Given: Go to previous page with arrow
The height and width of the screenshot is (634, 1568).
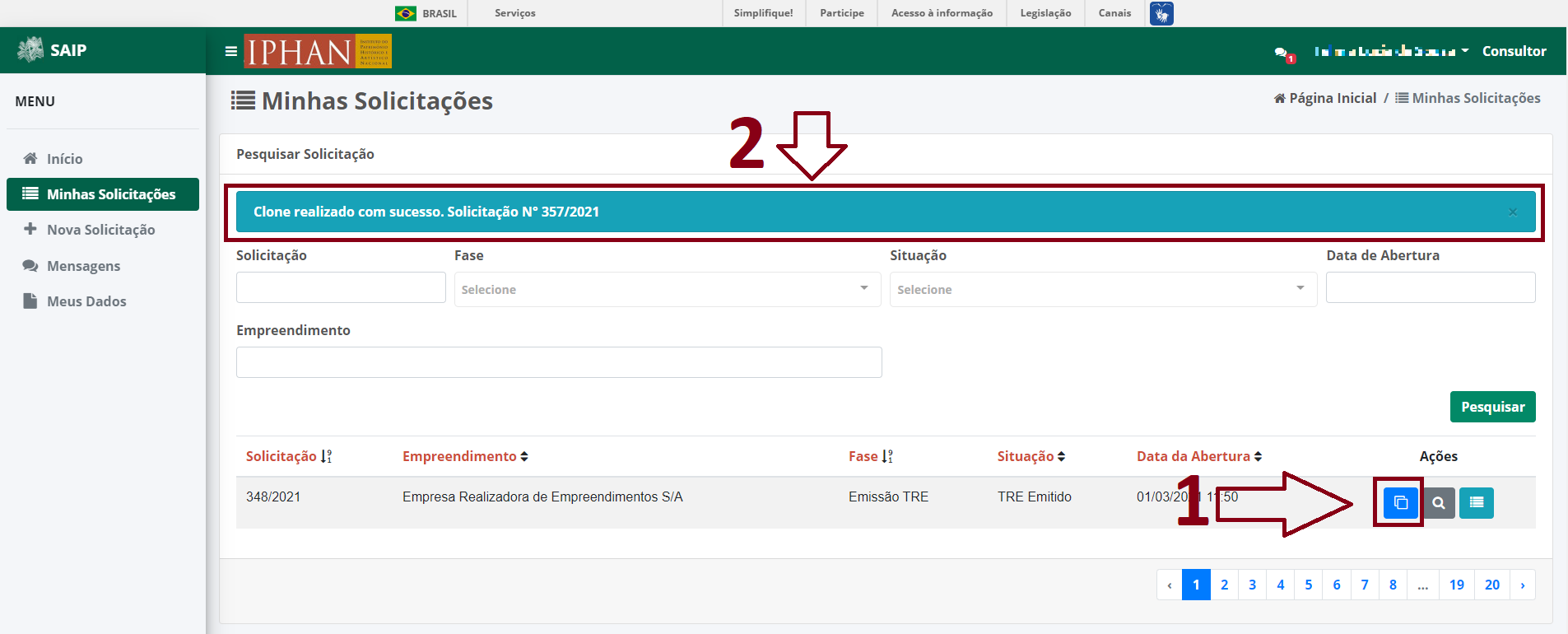Looking at the screenshot, I should (x=1169, y=585).
